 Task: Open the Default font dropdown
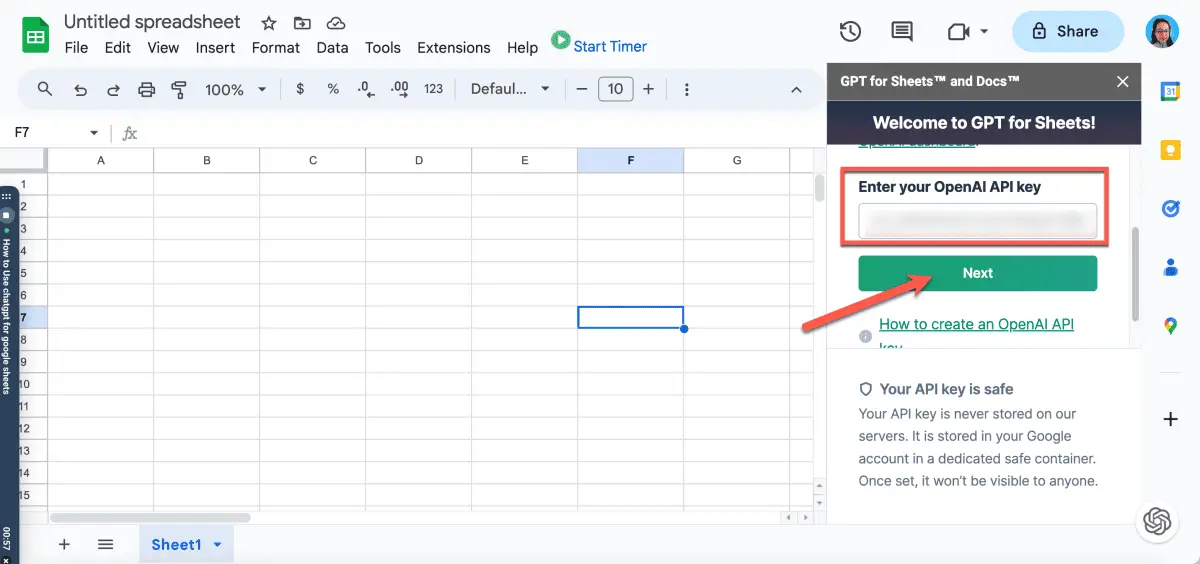tap(511, 89)
